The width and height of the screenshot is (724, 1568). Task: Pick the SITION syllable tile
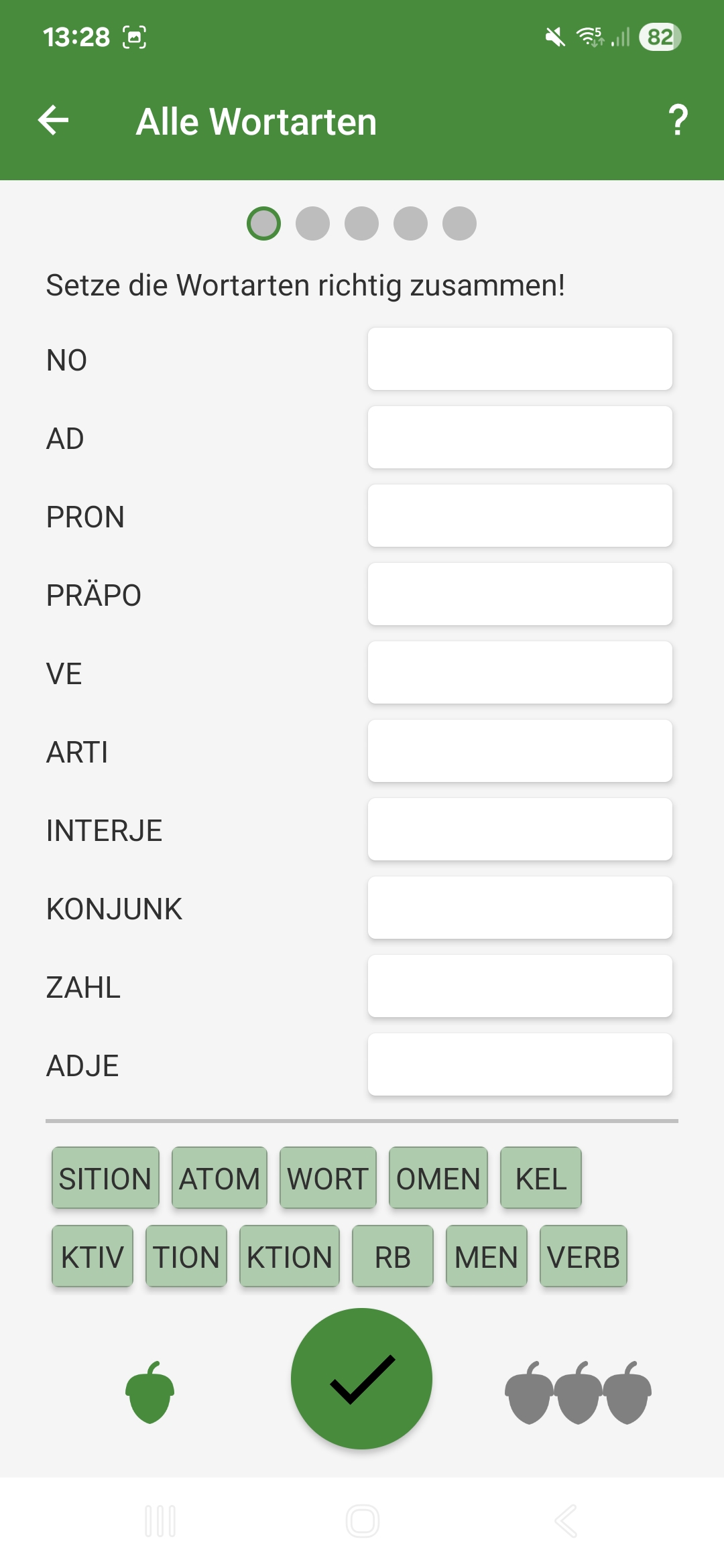tap(105, 1178)
